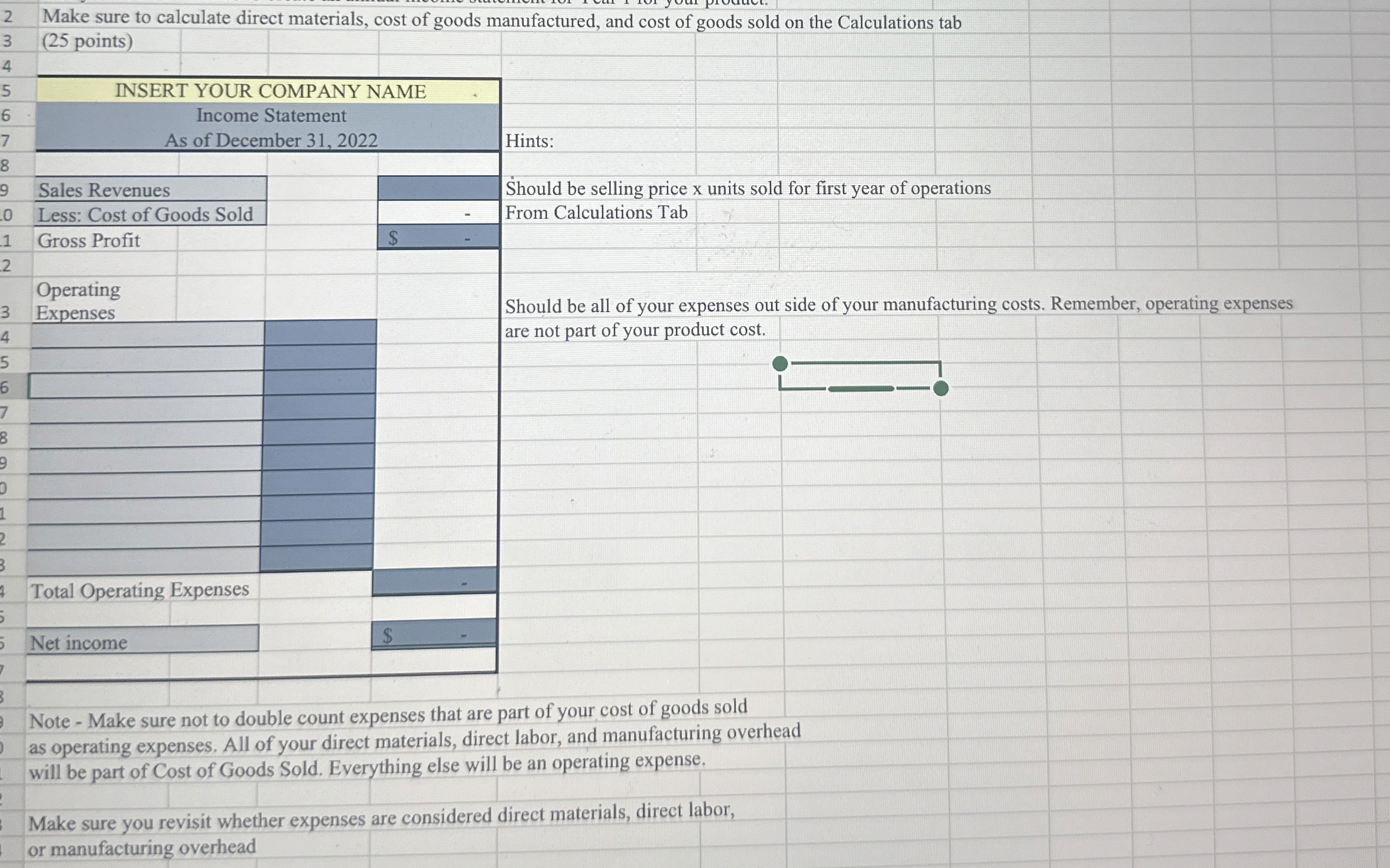Select the Cost of Goods Sold amount cell
The height and width of the screenshot is (868, 1390).
click(438, 214)
